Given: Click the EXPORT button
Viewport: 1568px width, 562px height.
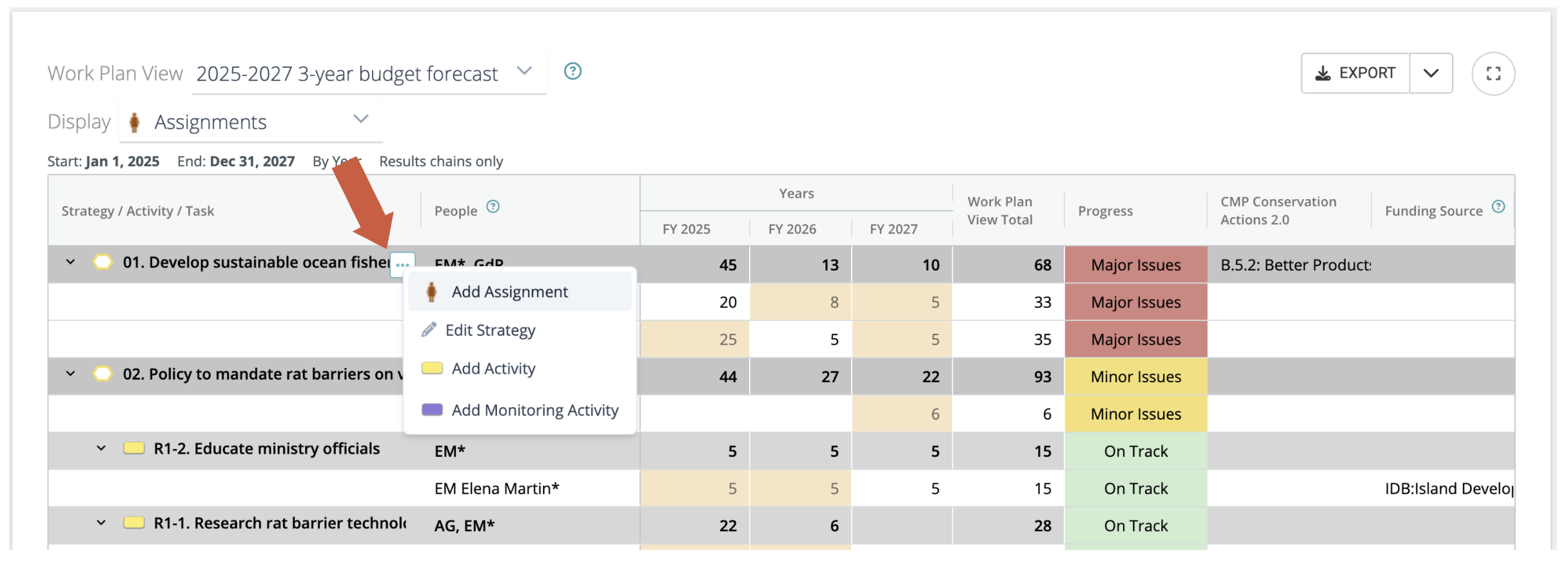Looking at the screenshot, I should tap(1355, 73).
